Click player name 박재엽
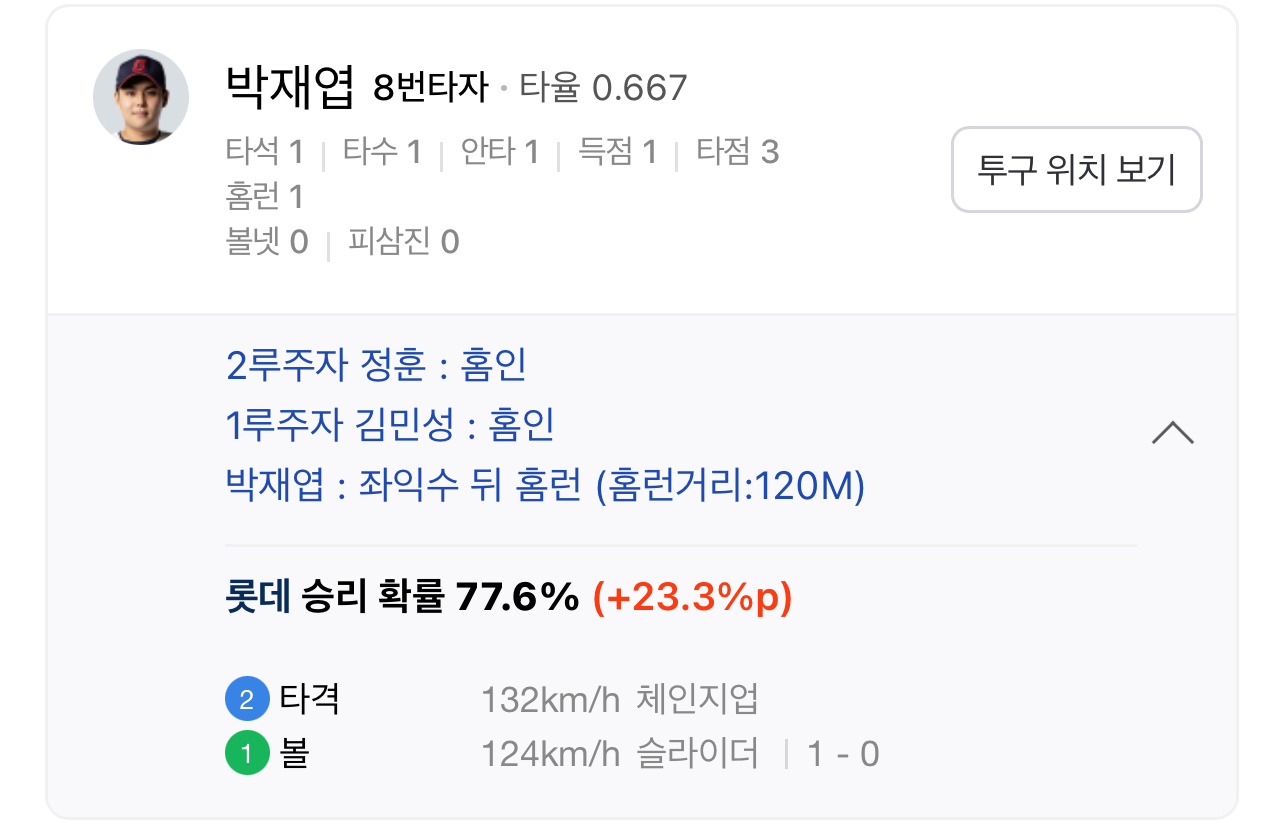1284x823 pixels. [291, 86]
